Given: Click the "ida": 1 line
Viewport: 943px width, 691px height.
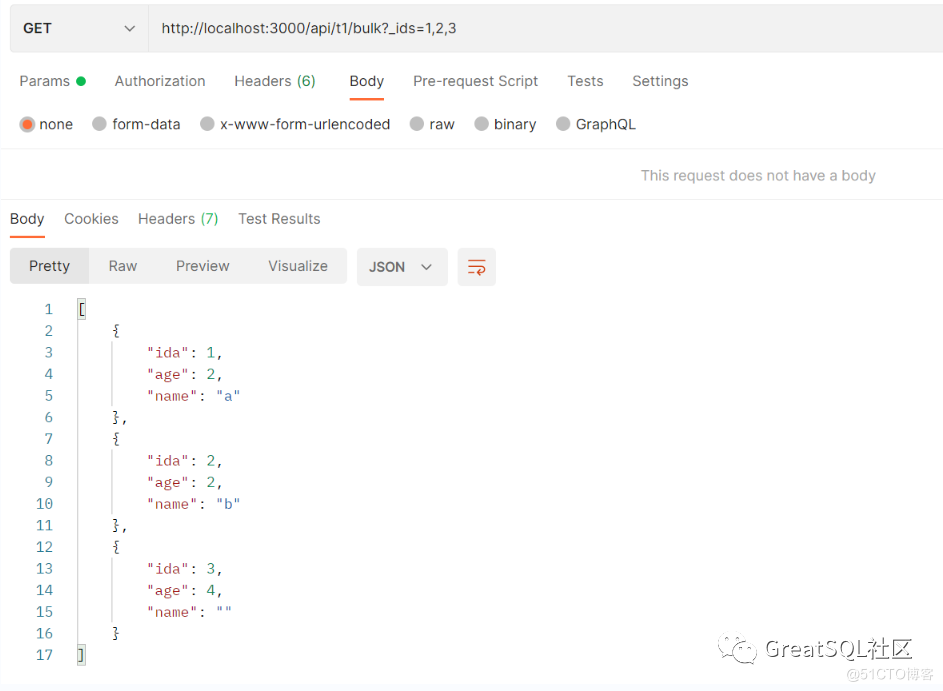Looking at the screenshot, I should [x=185, y=352].
